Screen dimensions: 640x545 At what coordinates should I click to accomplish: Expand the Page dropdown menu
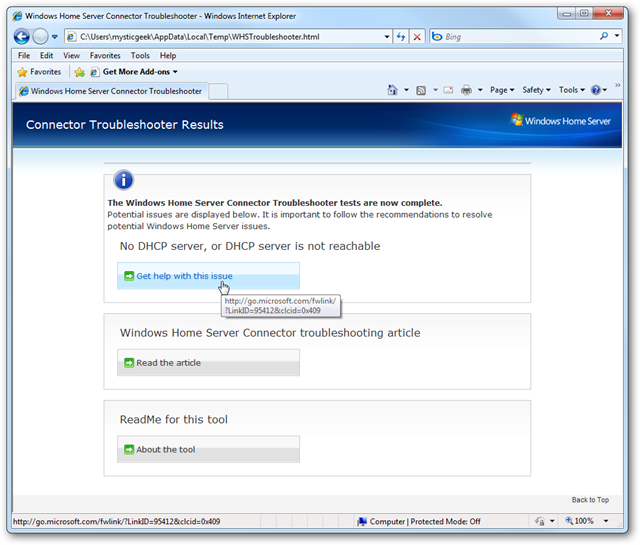pos(502,90)
